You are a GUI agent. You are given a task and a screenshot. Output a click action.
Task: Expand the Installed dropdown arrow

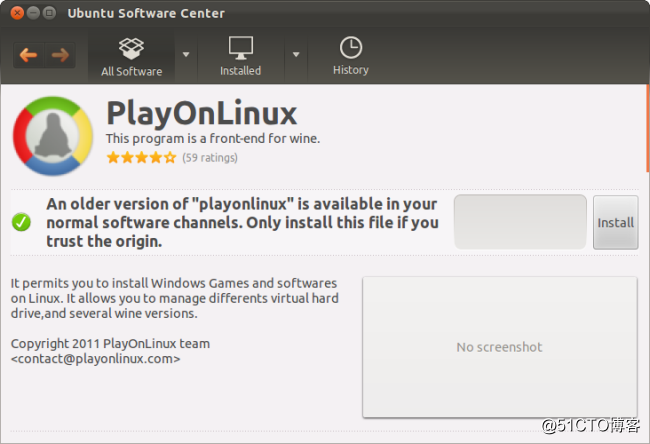click(x=296, y=54)
